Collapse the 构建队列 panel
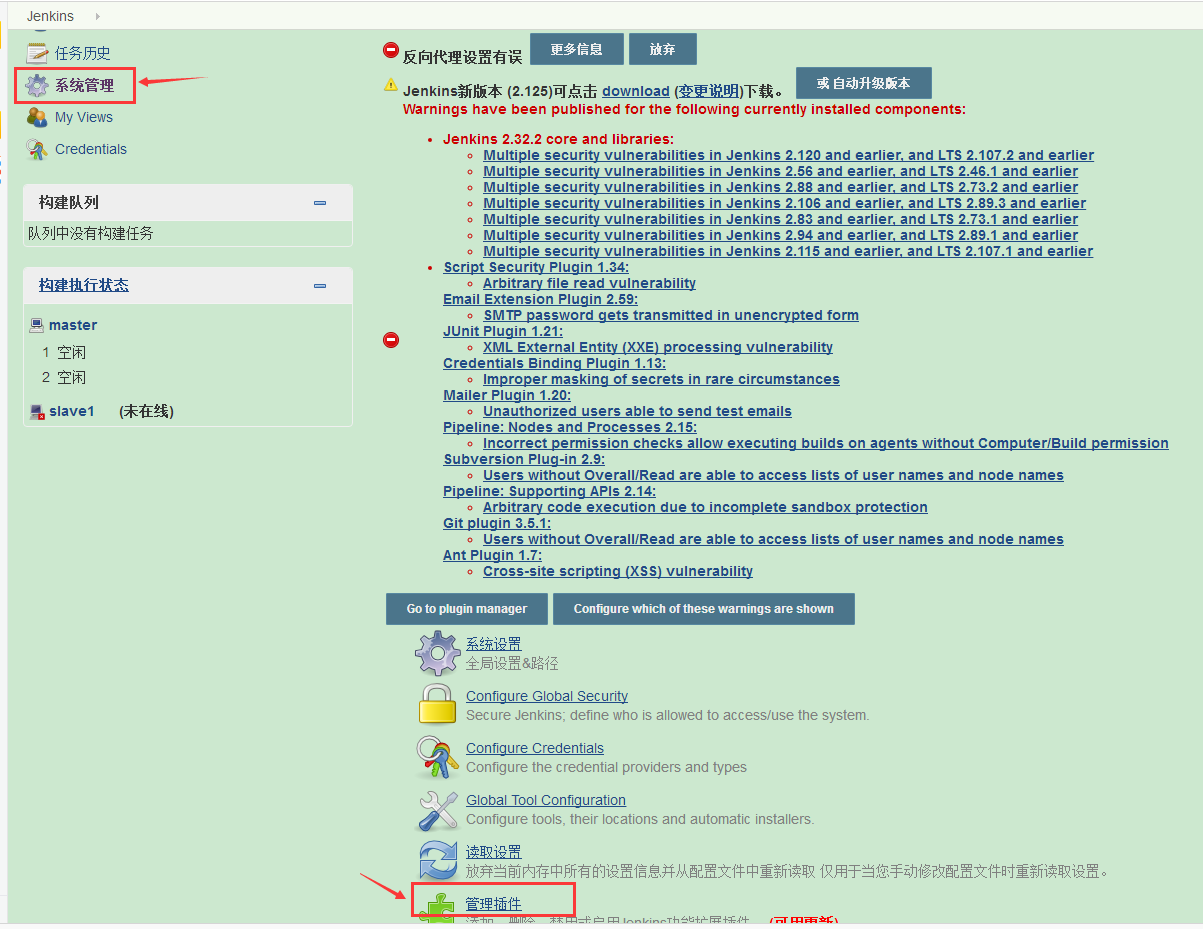The height and width of the screenshot is (929, 1203). point(320,203)
